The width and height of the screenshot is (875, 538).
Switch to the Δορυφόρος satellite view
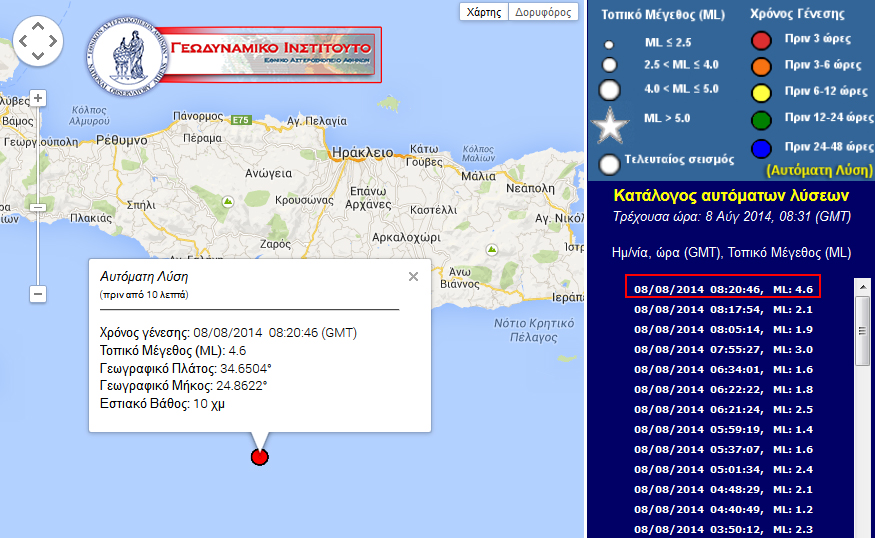[542, 12]
